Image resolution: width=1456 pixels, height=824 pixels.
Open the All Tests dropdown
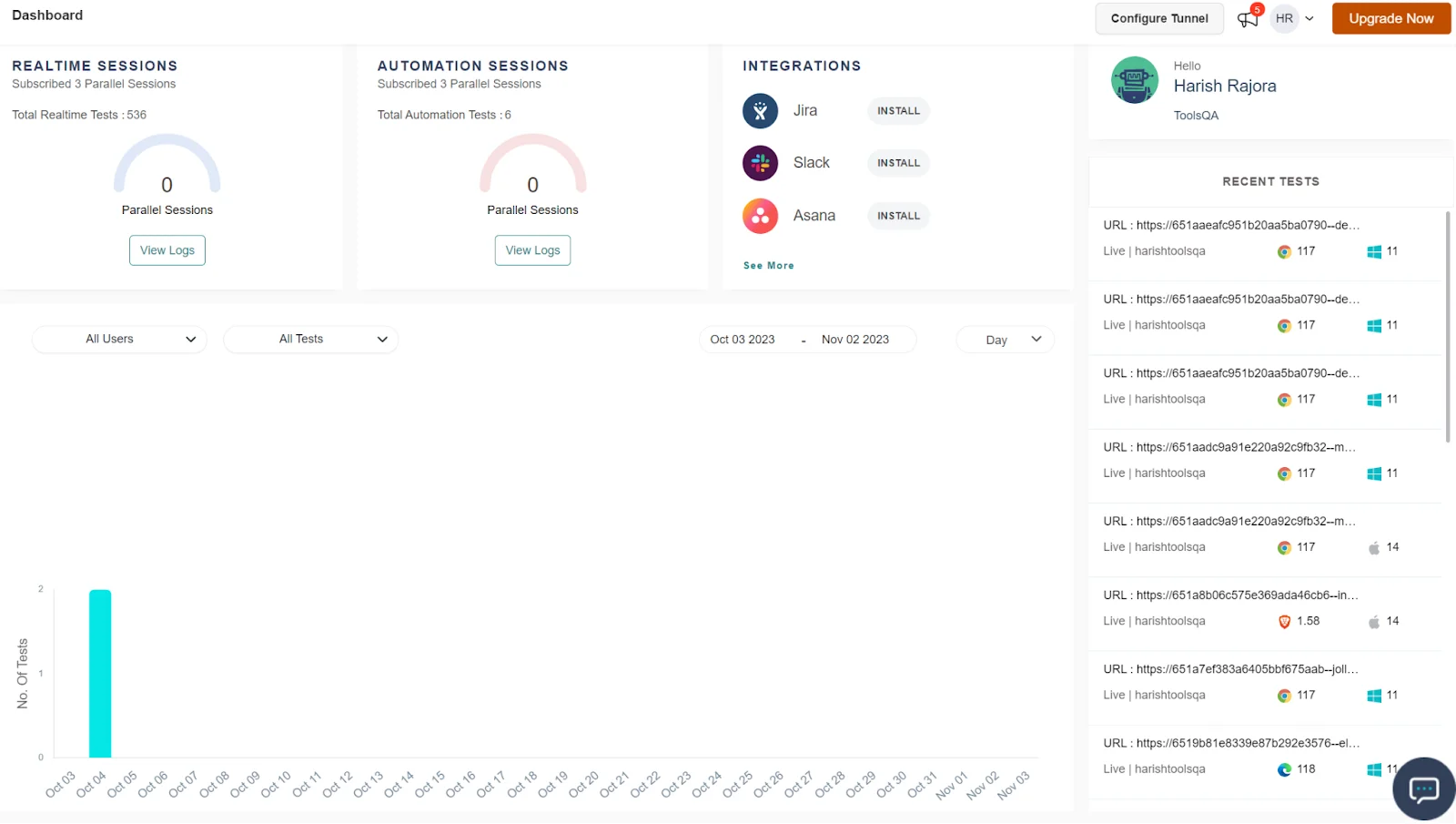point(310,339)
